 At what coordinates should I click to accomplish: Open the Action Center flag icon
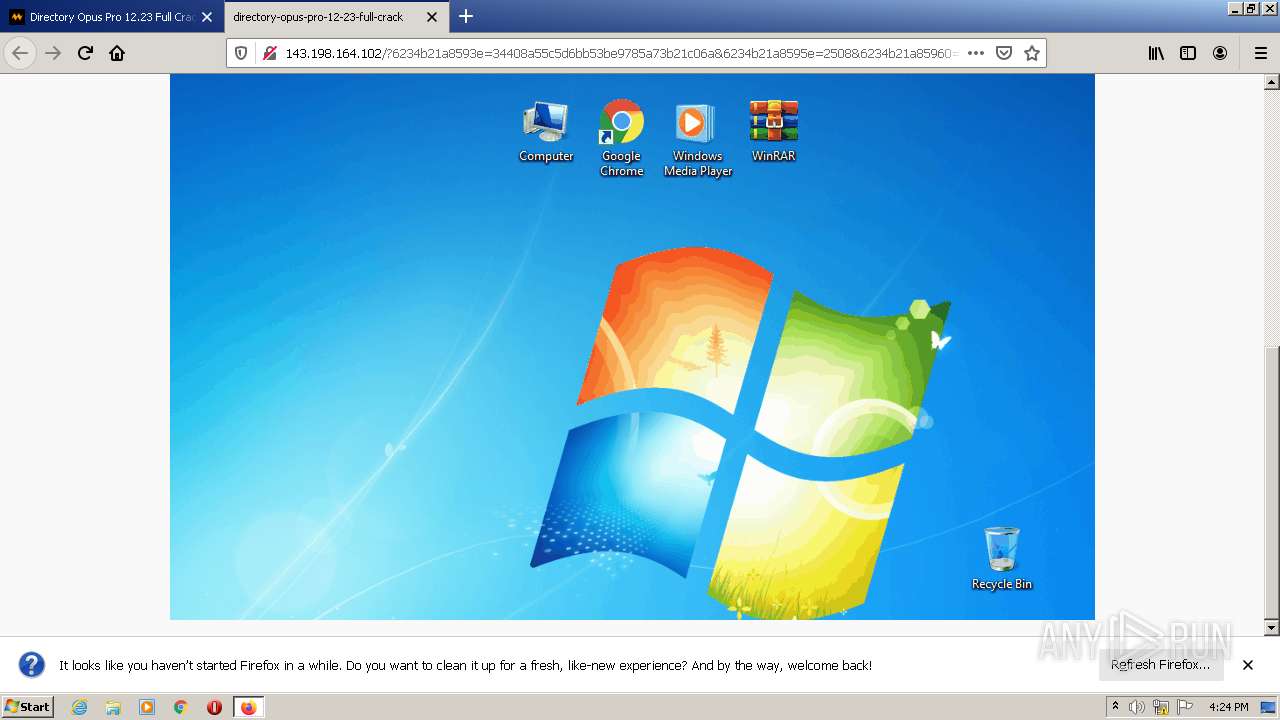(x=1185, y=707)
